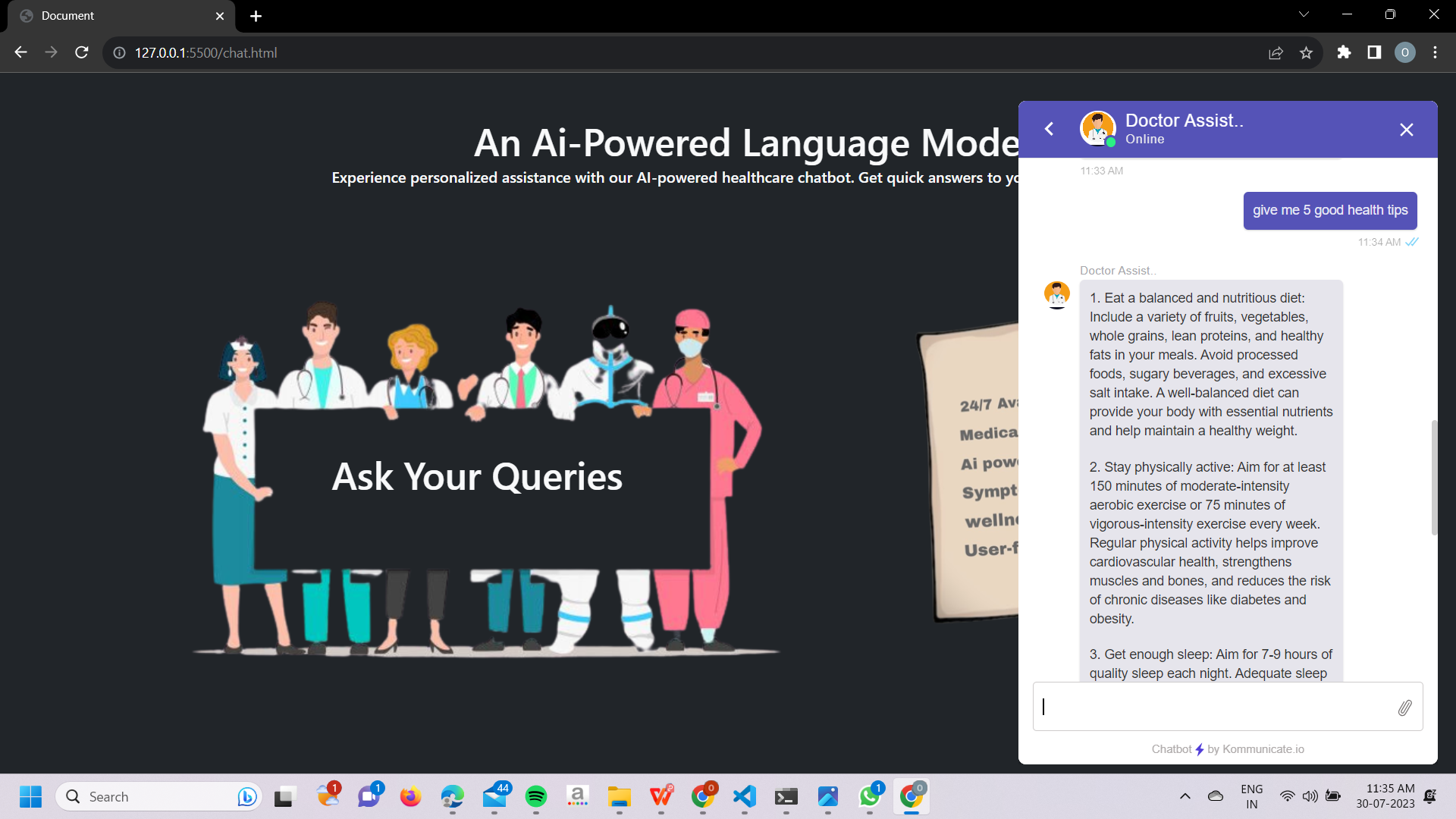Image resolution: width=1456 pixels, height=819 pixels.
Task: Reload the current page
Action: (x=81, y=52)
